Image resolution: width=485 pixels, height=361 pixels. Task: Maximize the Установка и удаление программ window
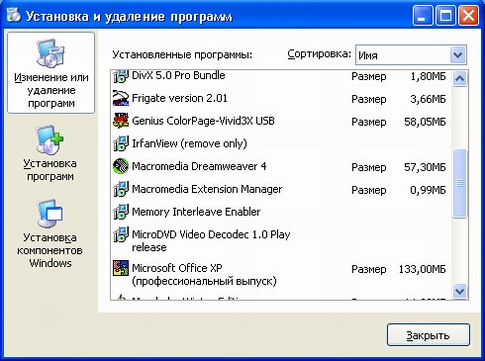[446, 16]
